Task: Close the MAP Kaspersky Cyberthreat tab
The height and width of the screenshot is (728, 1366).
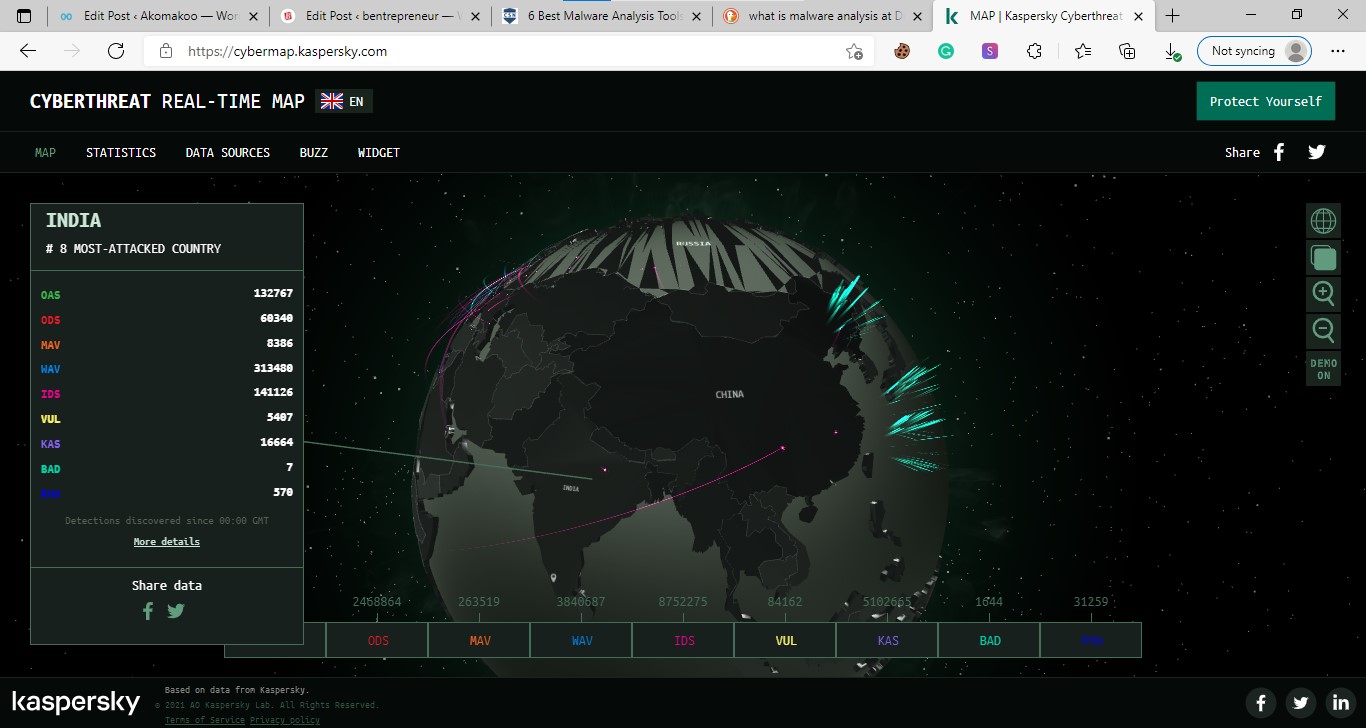Action: coord(1138,16)
